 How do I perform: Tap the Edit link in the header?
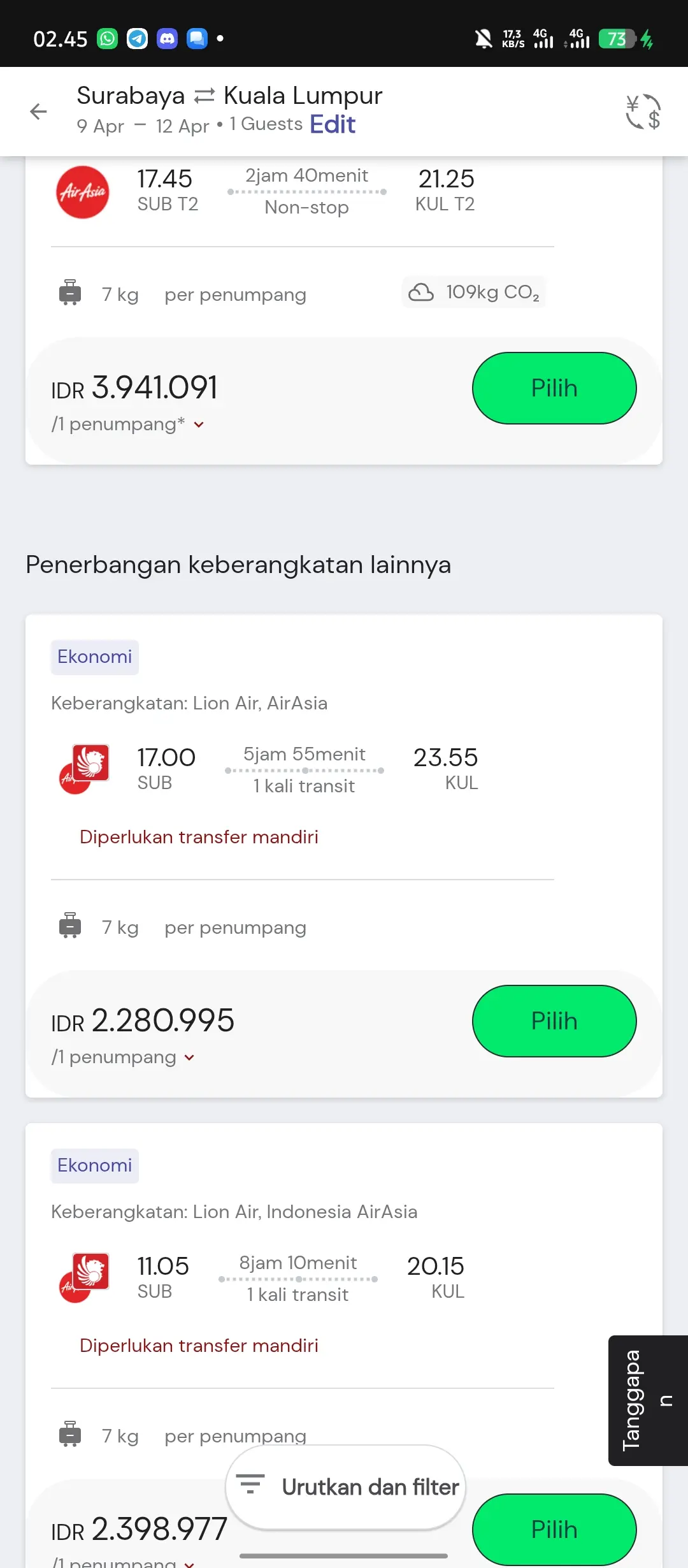[x=332, y=124]
